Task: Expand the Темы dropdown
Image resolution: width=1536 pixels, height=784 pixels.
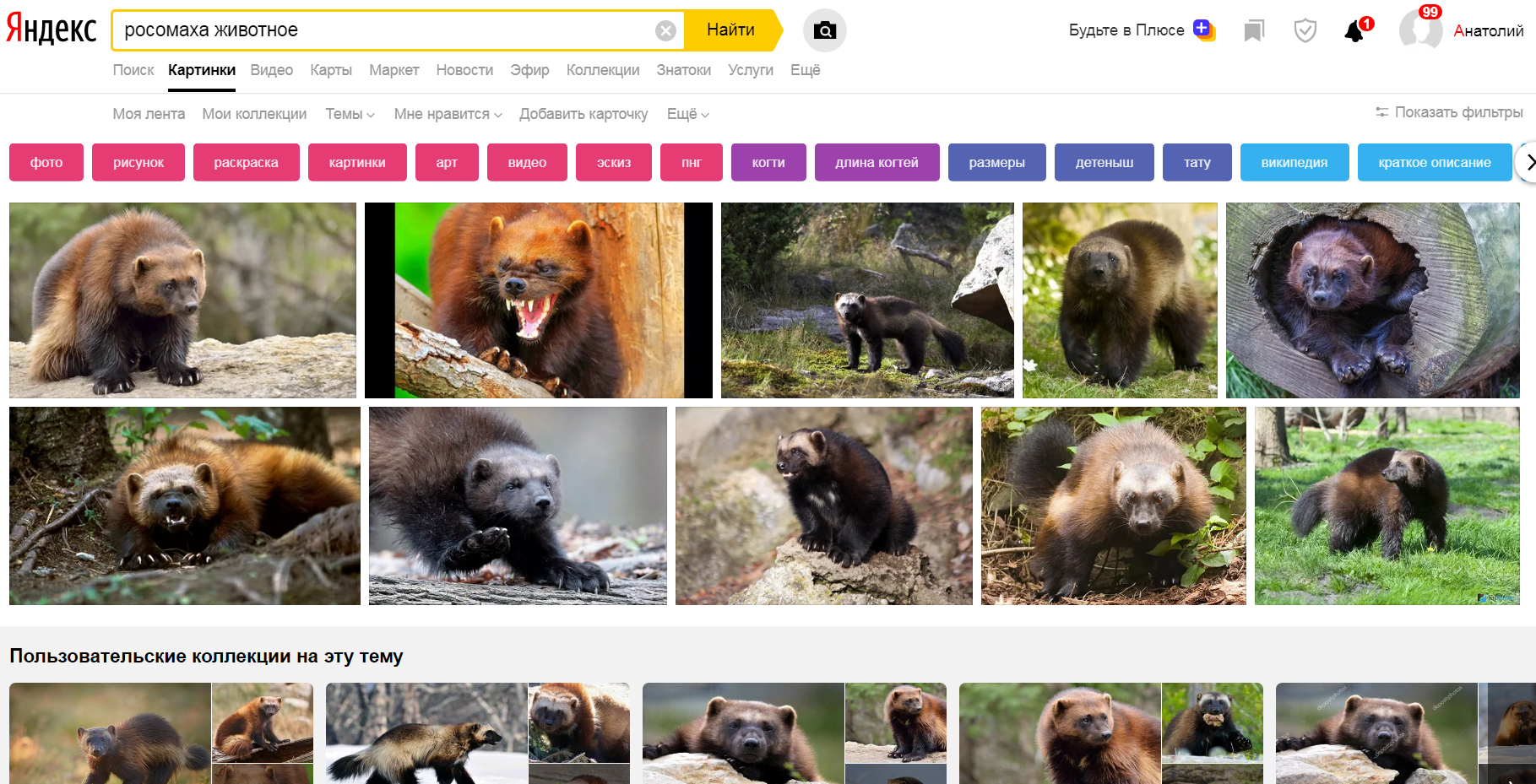Action: point(350,114)
